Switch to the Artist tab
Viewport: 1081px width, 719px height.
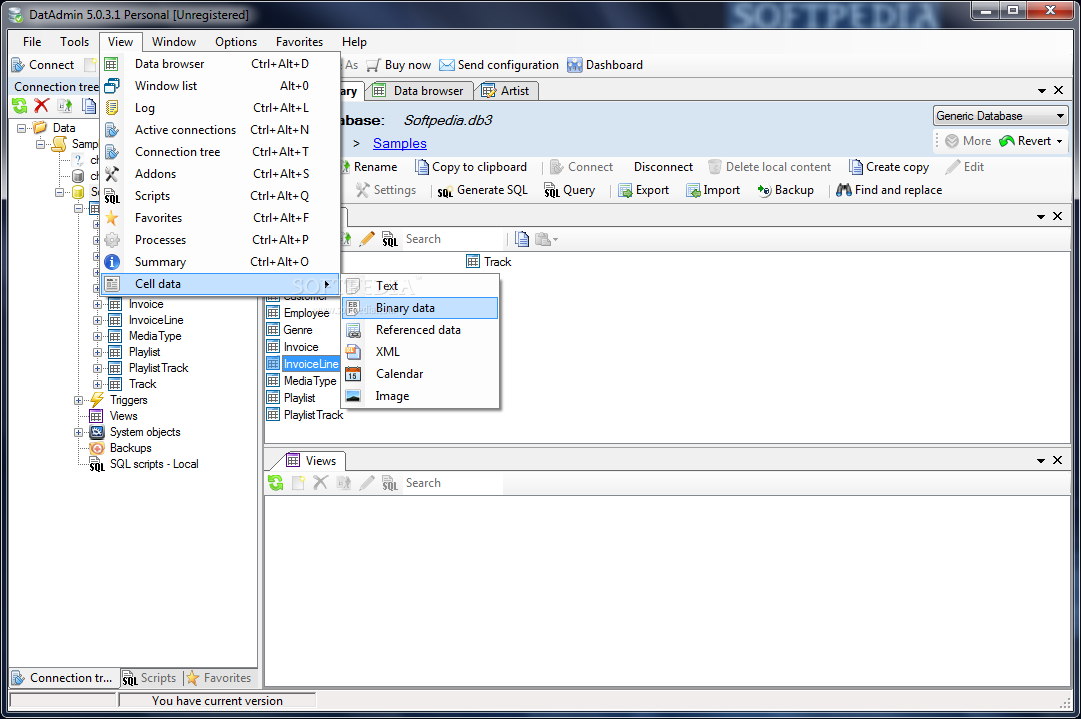click(x=506, y=91)
